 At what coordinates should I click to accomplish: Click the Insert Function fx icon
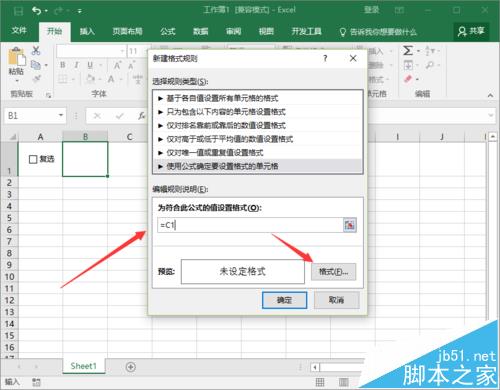point(142,116)
